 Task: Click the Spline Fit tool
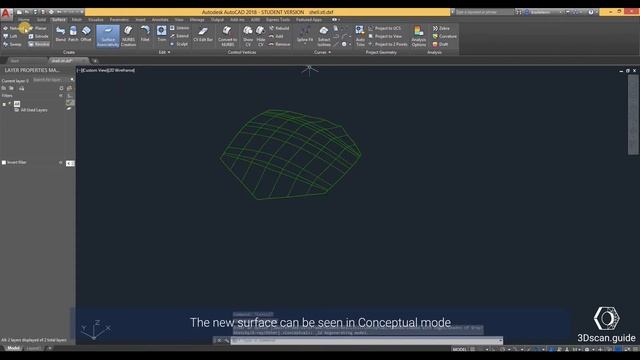click(304, 34)
